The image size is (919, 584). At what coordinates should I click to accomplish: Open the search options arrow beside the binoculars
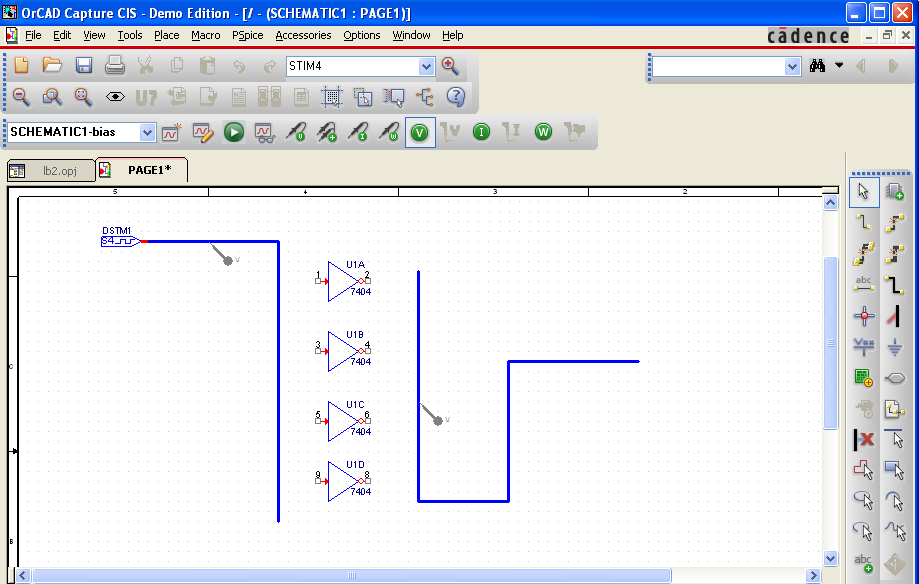839,66
